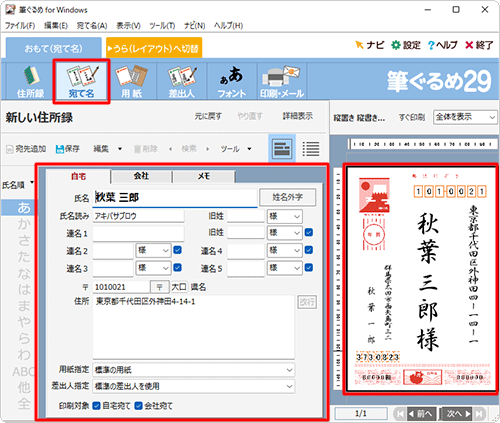Open the 差出人指定 dropdown
Image resolution: width=500 pixels, height=423 pixels.
click(193, 386)
